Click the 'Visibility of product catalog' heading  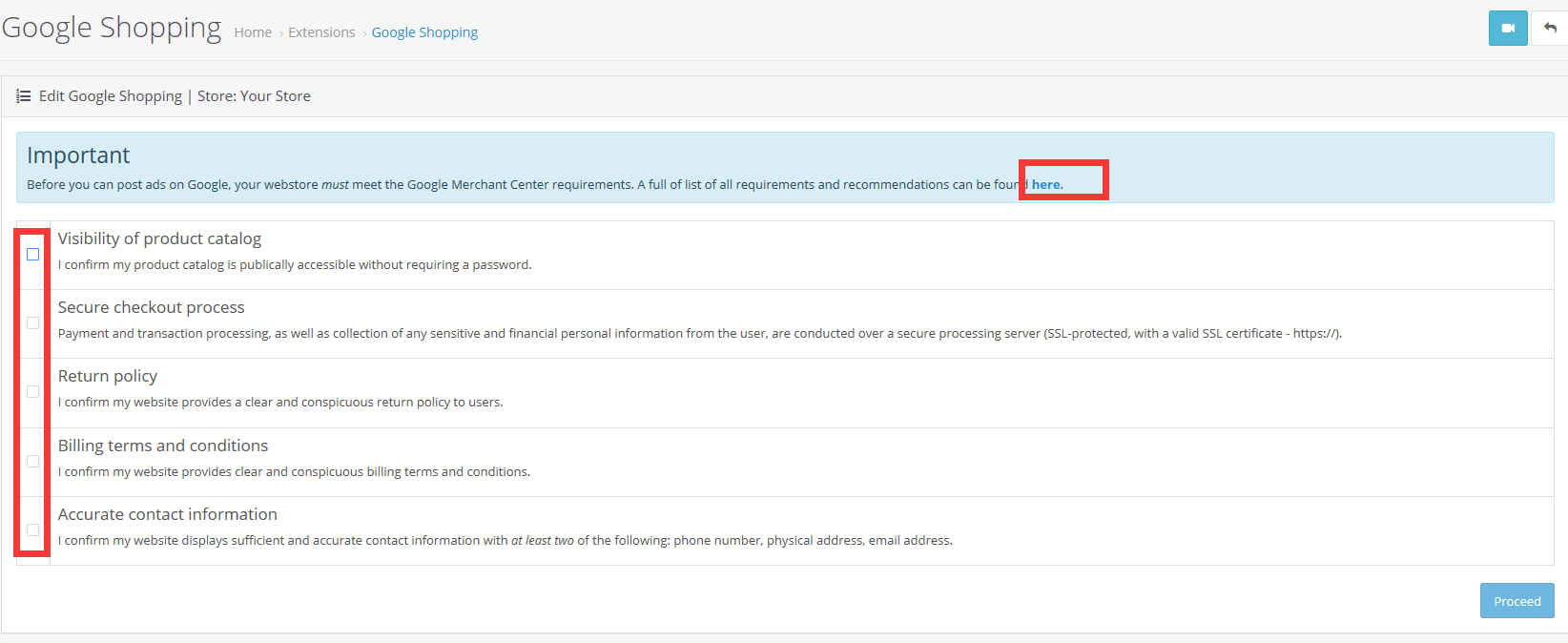(x=159, y=239)
